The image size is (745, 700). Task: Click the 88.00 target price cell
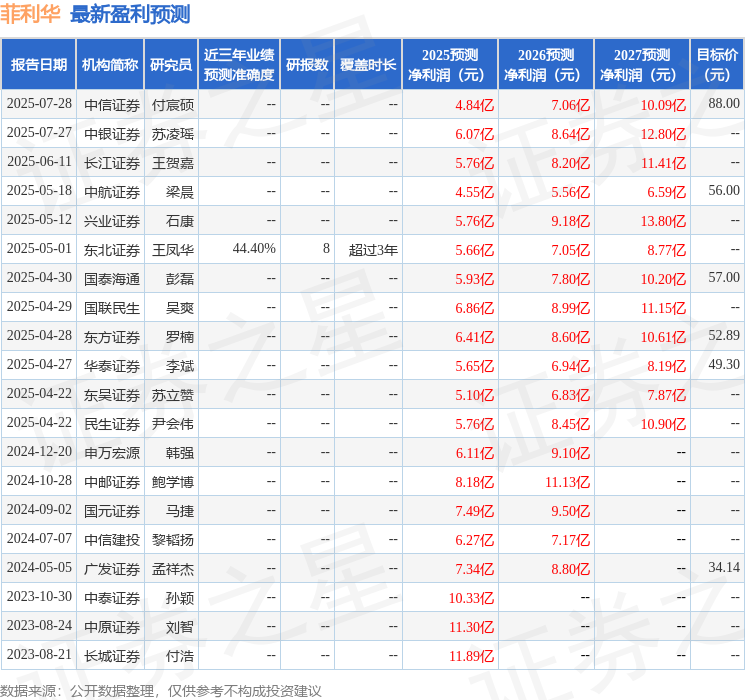[724, 104]
